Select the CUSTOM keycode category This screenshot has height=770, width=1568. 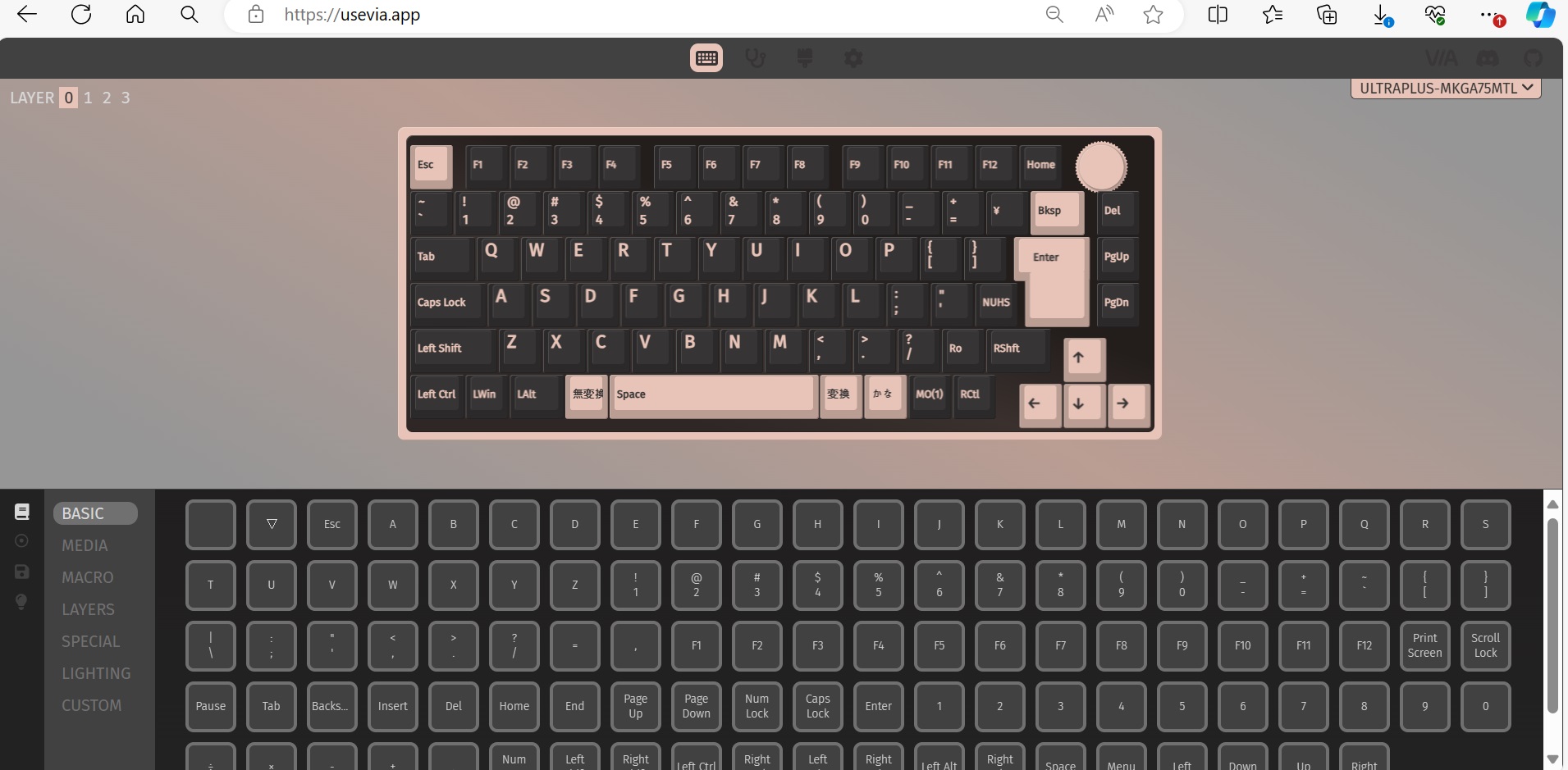pyautogui.click(x=91, y=705)
